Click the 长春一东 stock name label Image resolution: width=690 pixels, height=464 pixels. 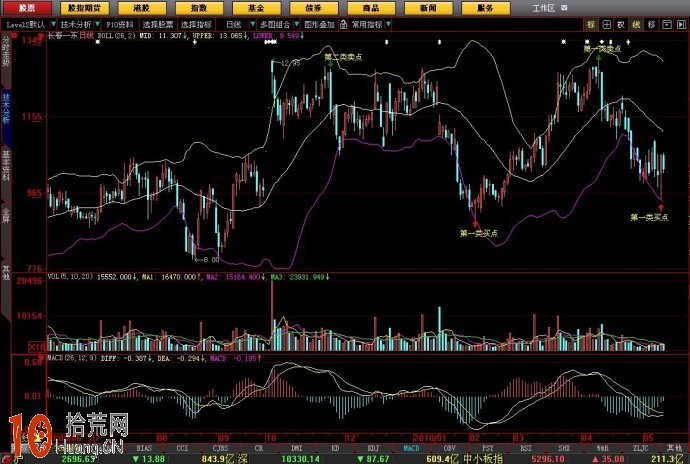[62, 36]
